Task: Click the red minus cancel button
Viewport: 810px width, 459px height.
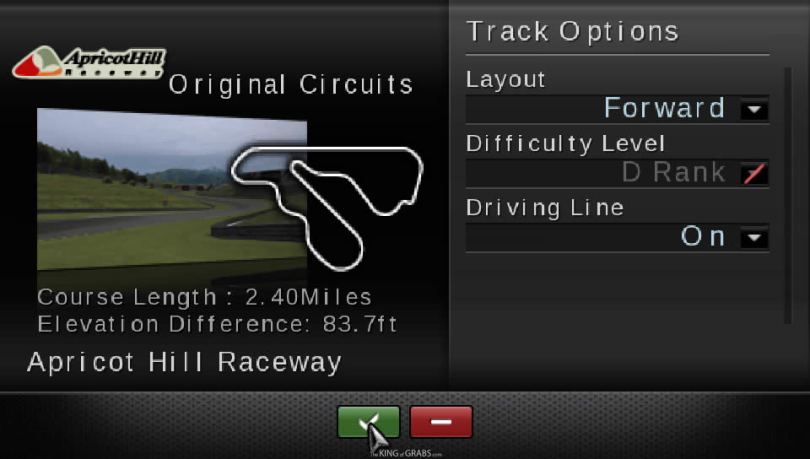Action: click(441, 422)
